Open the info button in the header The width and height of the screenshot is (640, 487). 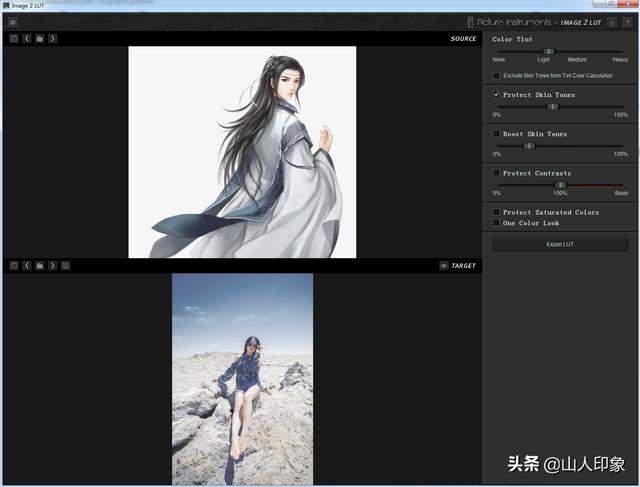[611, 22]
